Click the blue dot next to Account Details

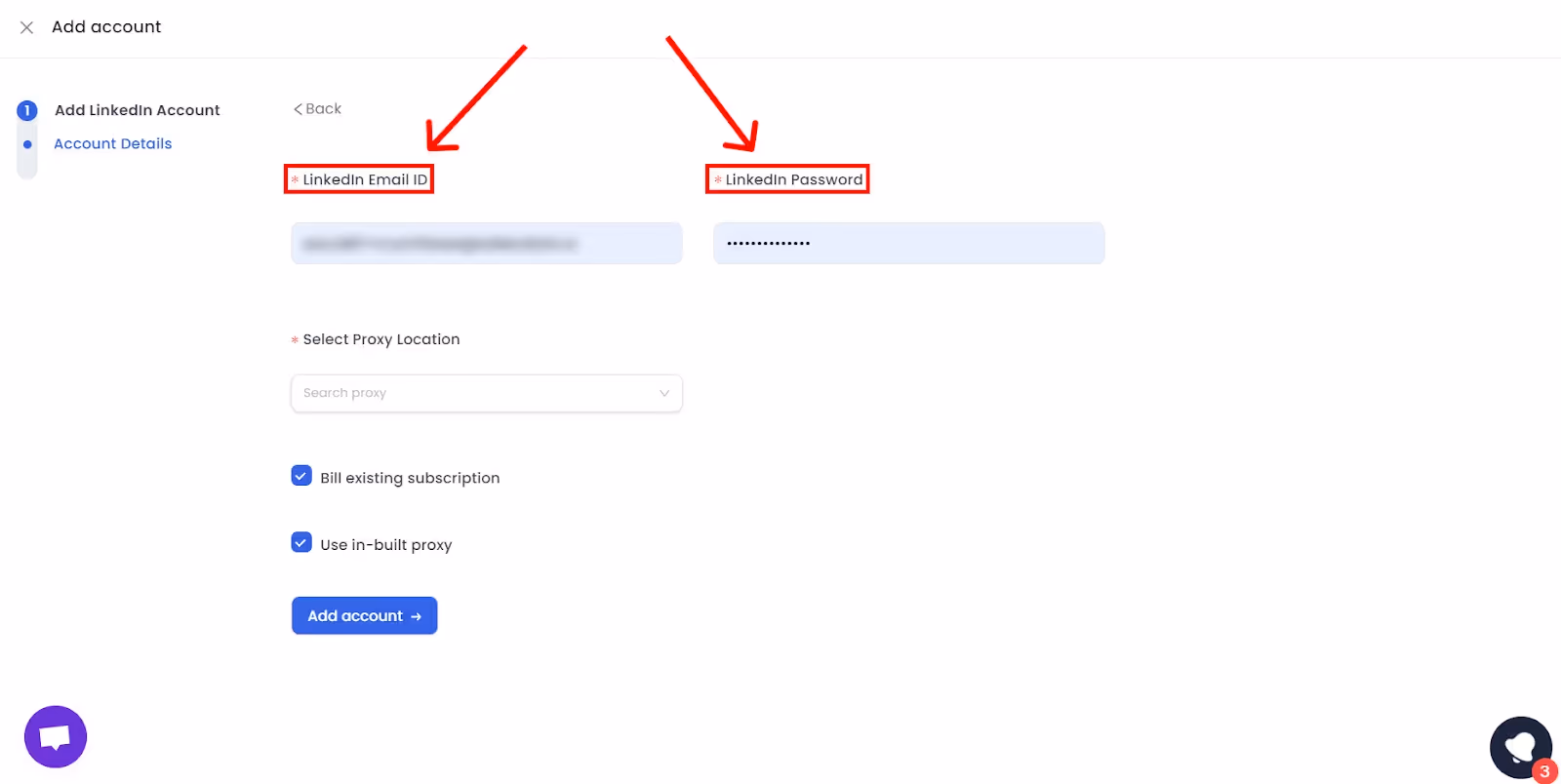[26, 143]
